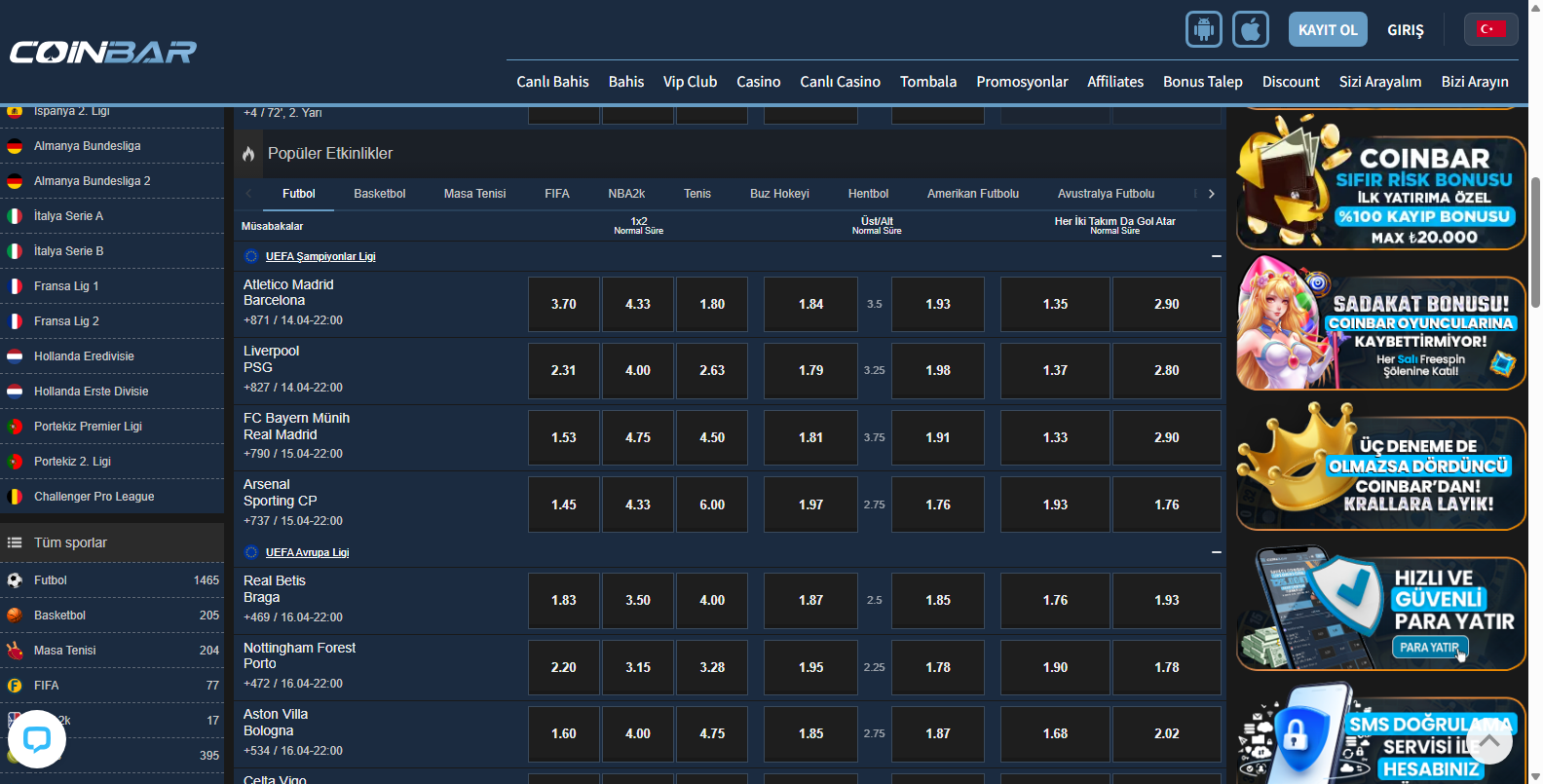The image size is (1543, 784).
Task: Click the Basketbol ball icon in sidebar
Action: (x=15, y=616)
